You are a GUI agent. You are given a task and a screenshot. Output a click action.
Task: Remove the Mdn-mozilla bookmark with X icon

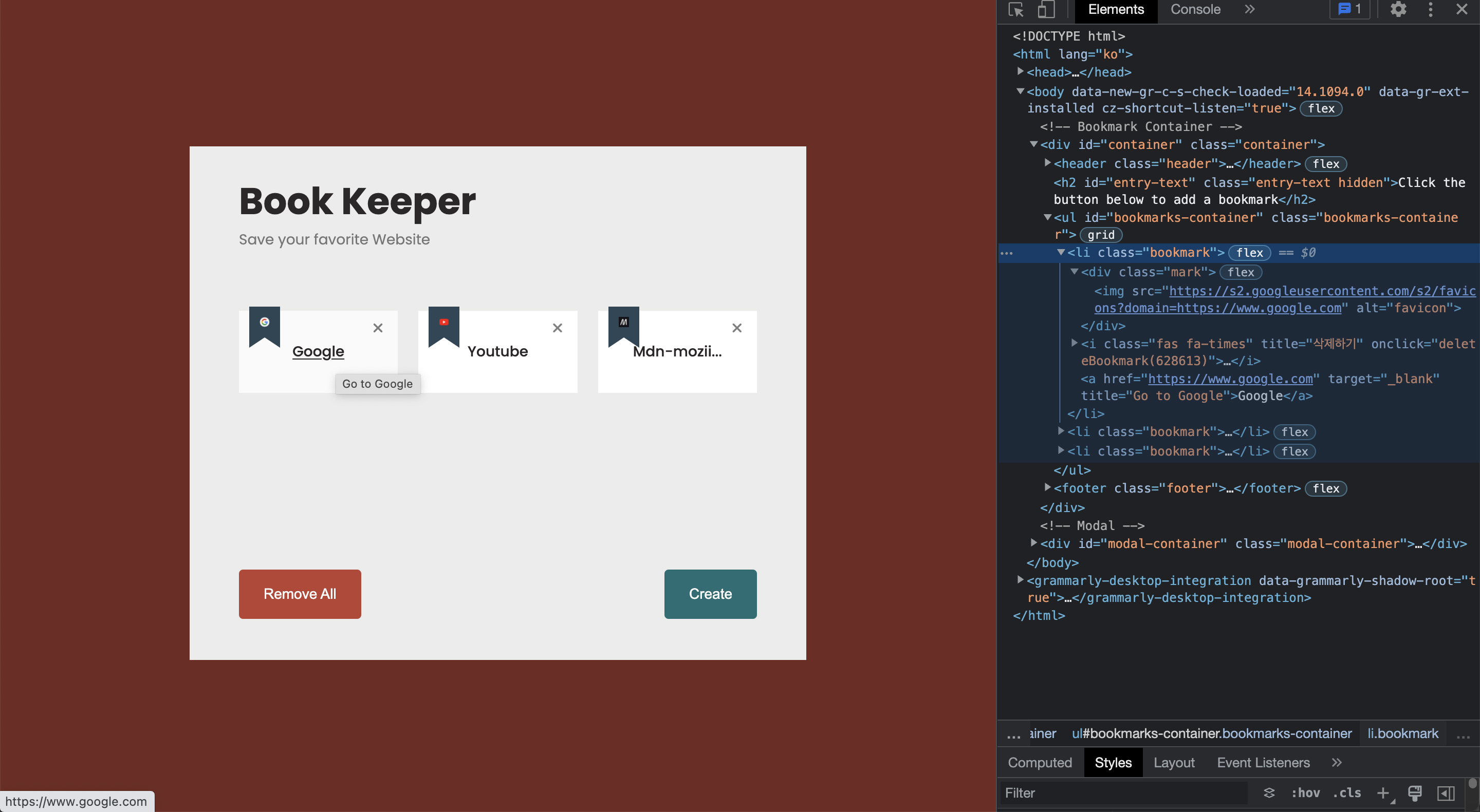[x=737, y=328]
